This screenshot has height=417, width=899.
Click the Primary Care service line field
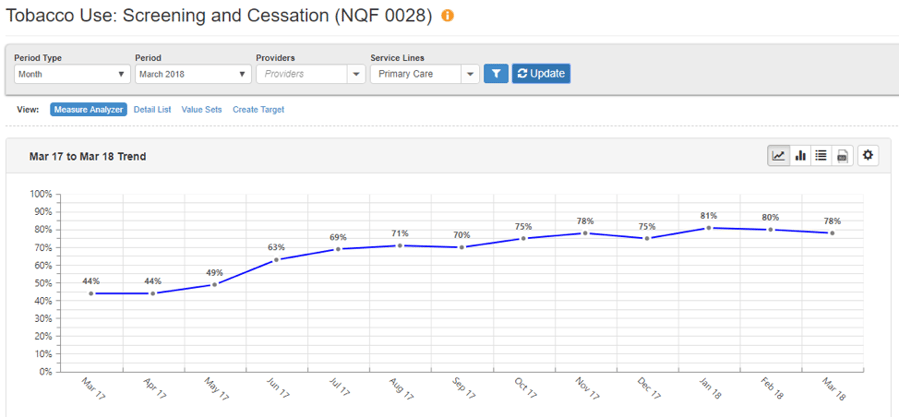[416, 74]
